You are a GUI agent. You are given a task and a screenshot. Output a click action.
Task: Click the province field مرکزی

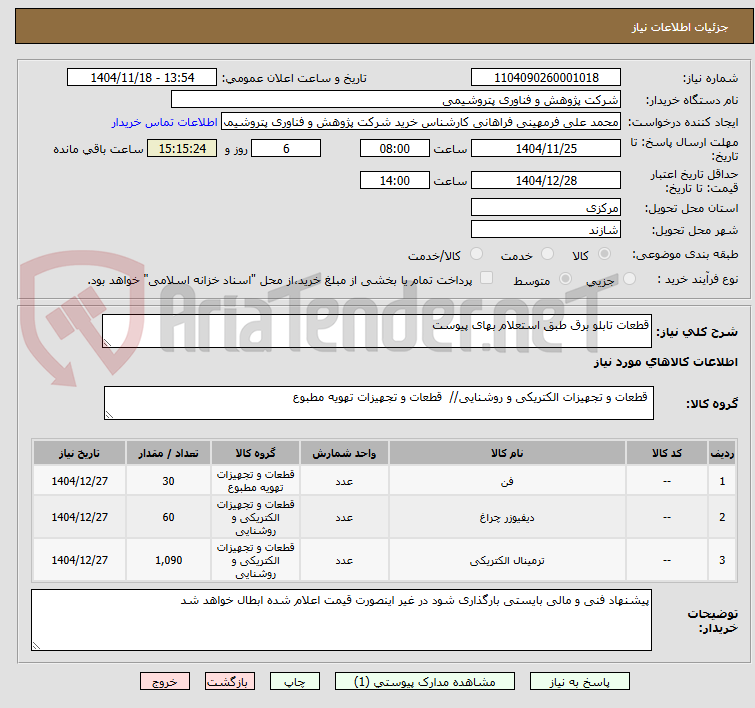546,208
